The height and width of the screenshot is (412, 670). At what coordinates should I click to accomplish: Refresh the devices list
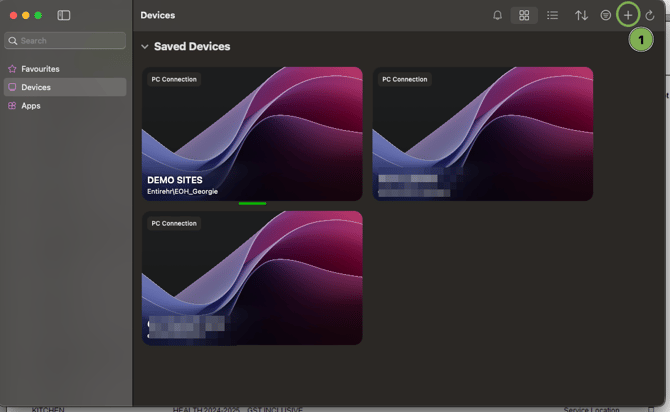pyautogui.click(x=650, y=16)
